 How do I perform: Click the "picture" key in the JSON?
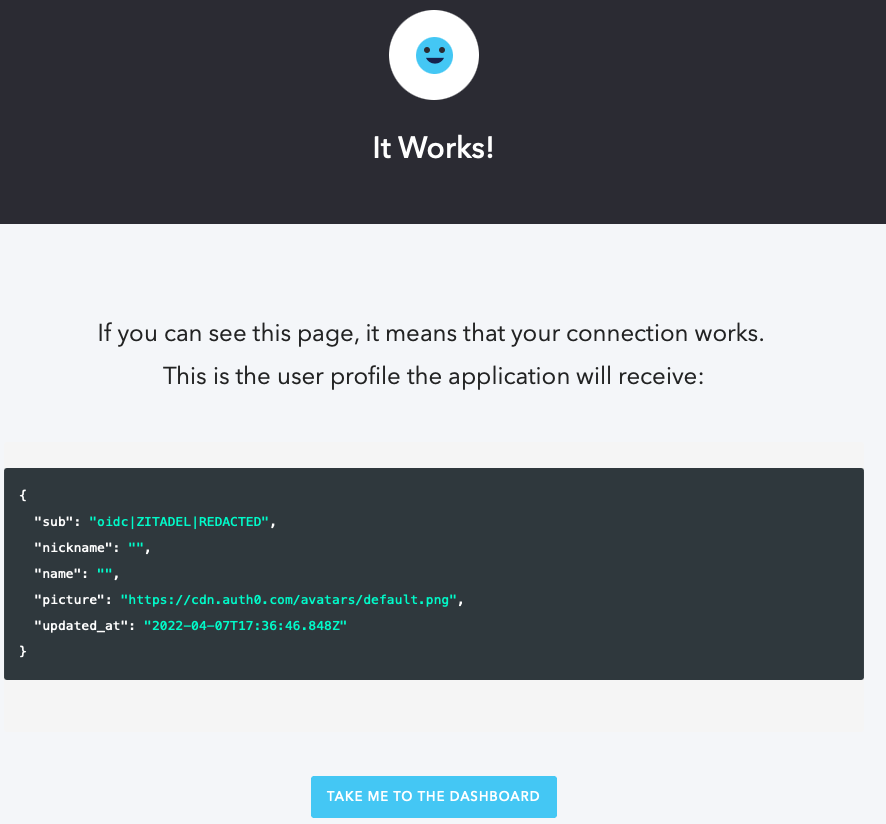click(69, 599)
